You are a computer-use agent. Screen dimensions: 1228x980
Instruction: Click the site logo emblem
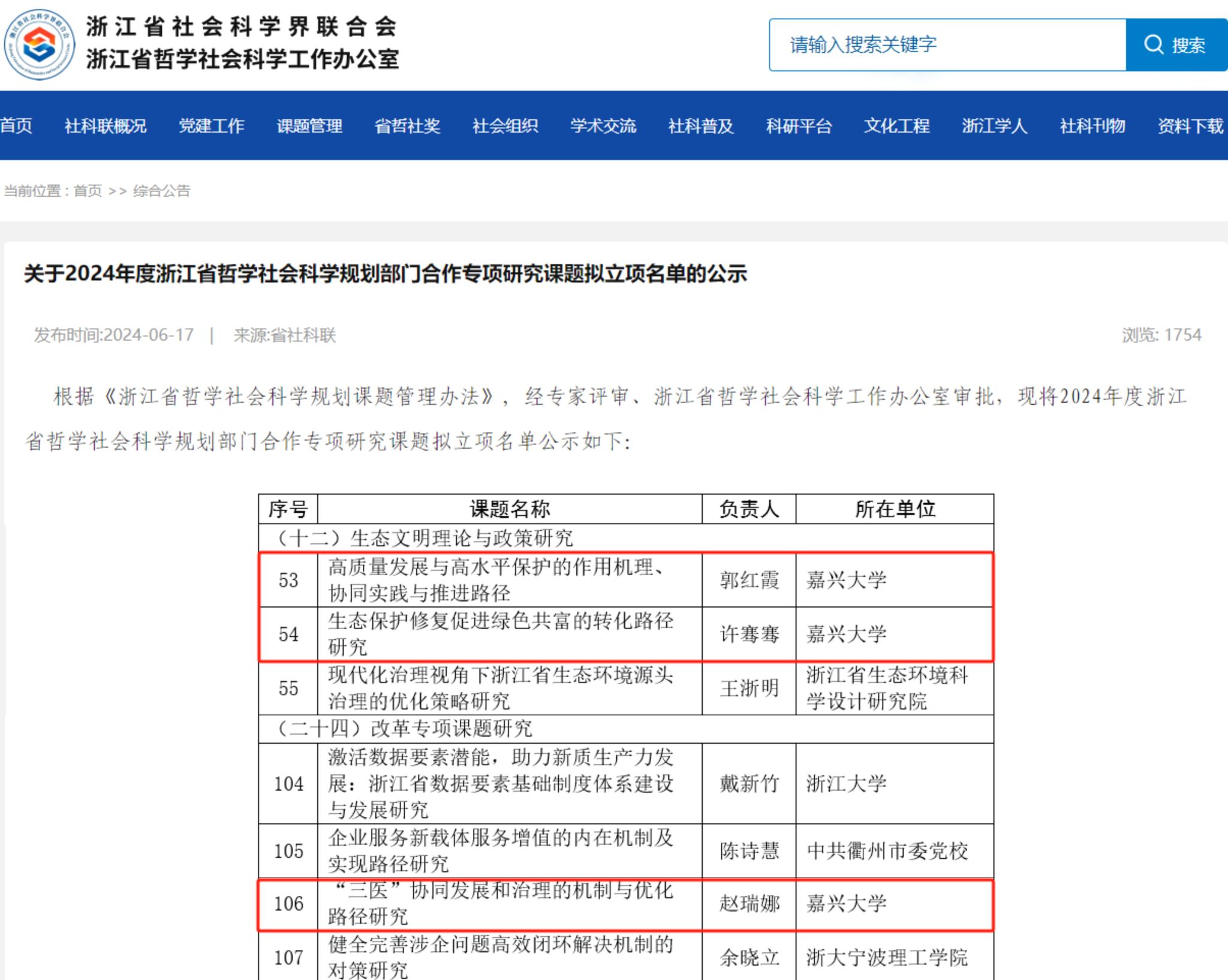pos(40,45)
